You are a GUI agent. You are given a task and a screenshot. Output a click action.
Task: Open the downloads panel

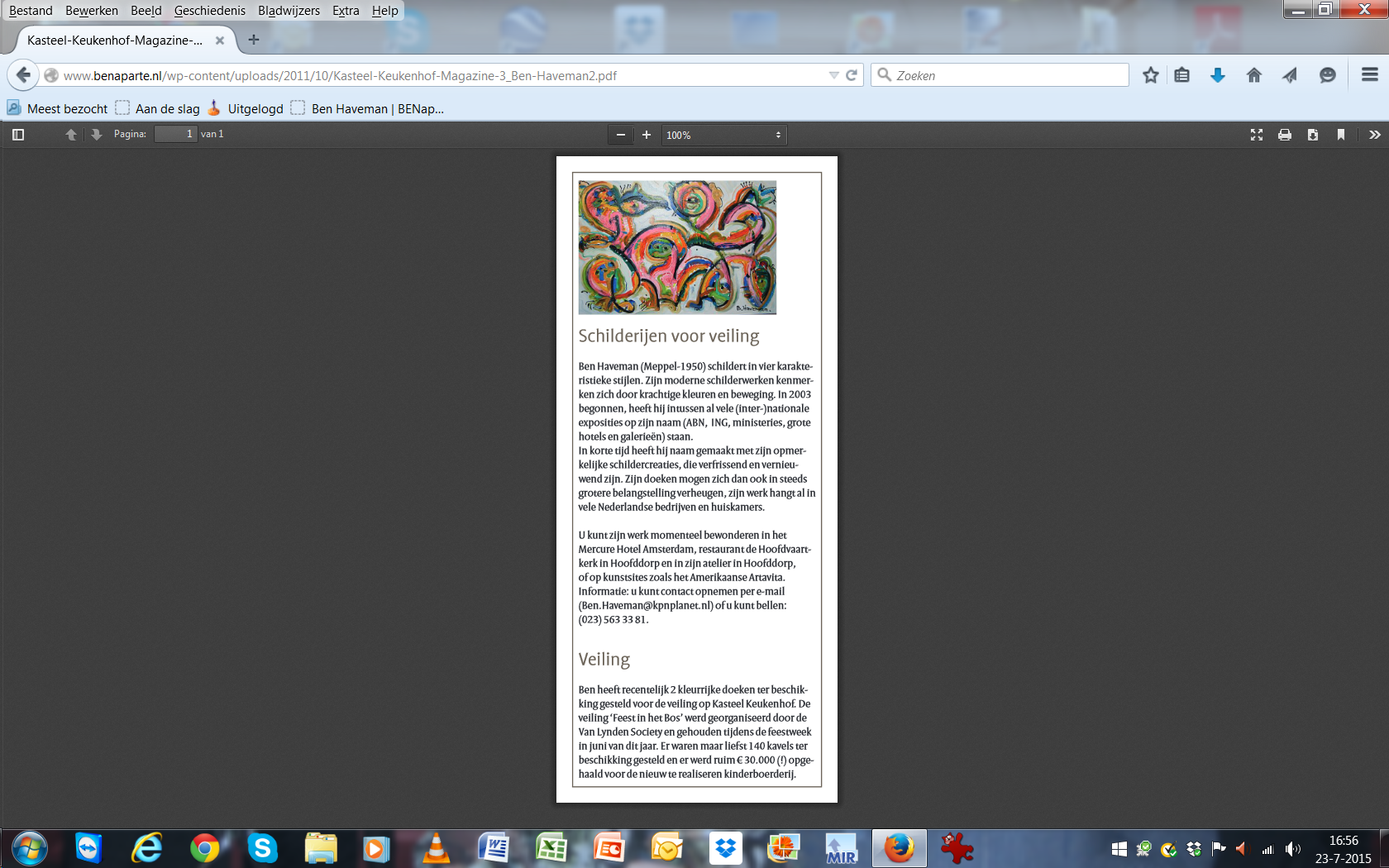point(1218,75)
